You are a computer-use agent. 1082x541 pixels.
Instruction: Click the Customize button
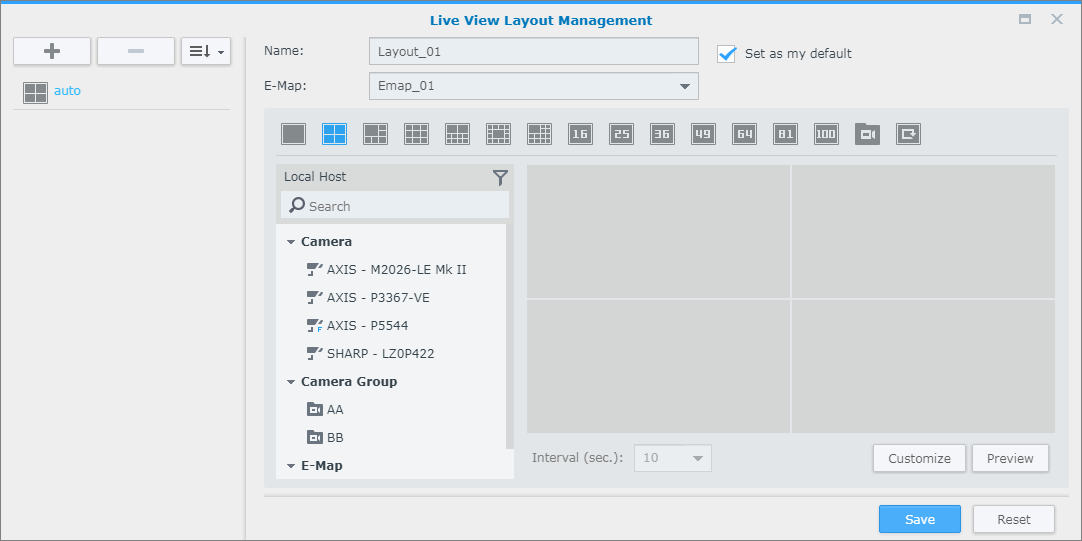pyautogui.click(x=919, y=458)
